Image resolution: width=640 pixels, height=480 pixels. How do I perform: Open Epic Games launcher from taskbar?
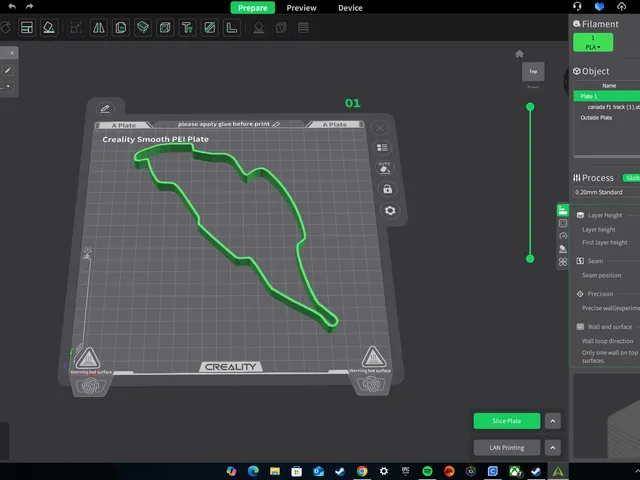click(405, 471)
